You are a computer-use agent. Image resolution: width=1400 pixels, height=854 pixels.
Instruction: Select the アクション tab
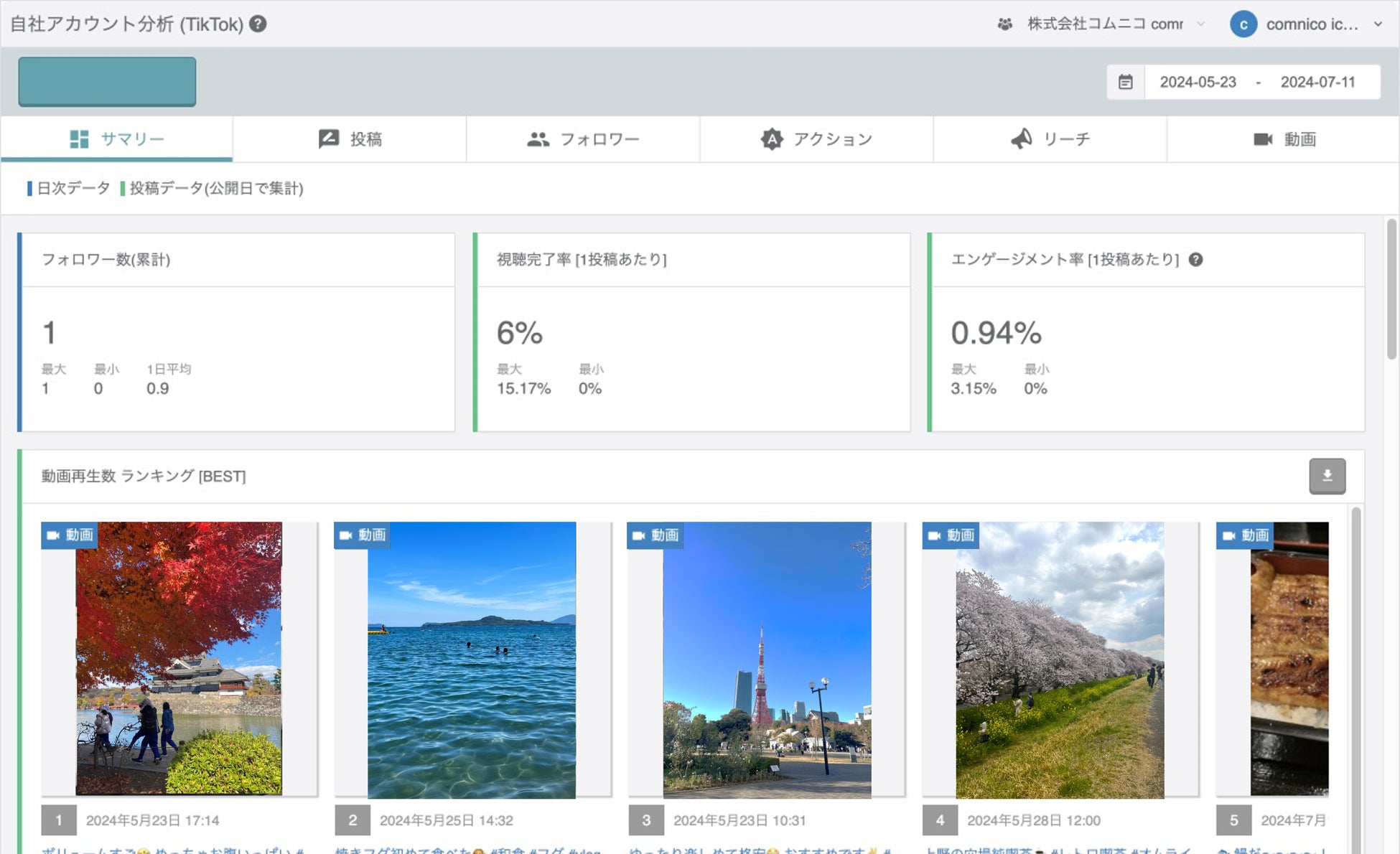[816, 139]
